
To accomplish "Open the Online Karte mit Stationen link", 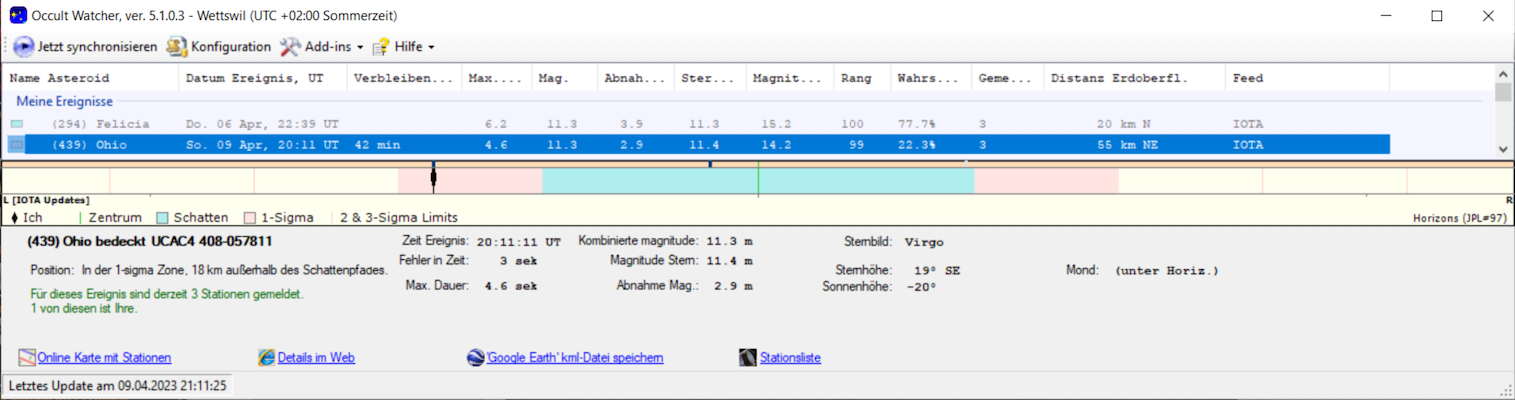I will 104,358.
